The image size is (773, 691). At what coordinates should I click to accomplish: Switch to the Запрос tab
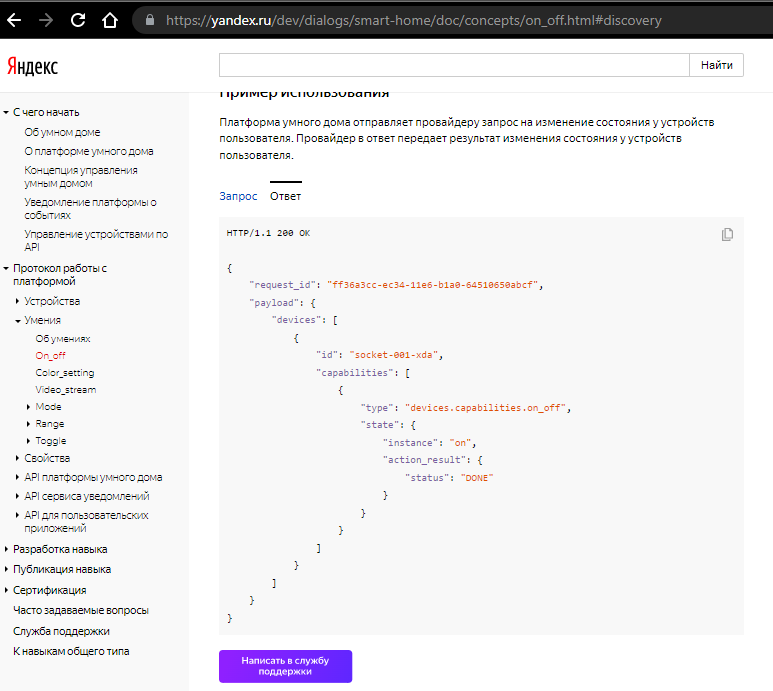(x=238, y=196)
